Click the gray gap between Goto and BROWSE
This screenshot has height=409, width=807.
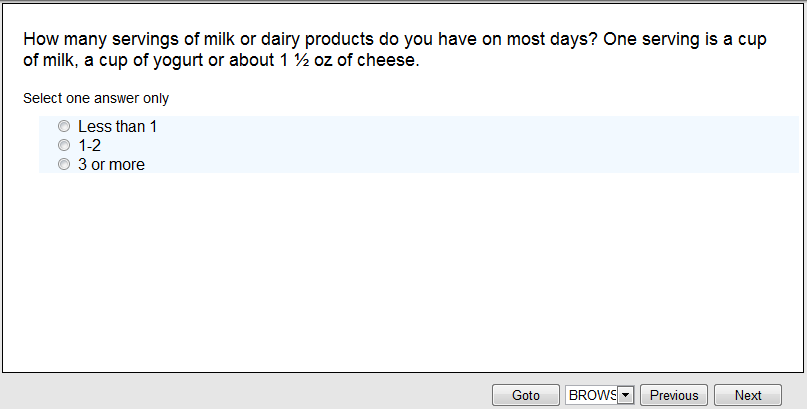562,395
